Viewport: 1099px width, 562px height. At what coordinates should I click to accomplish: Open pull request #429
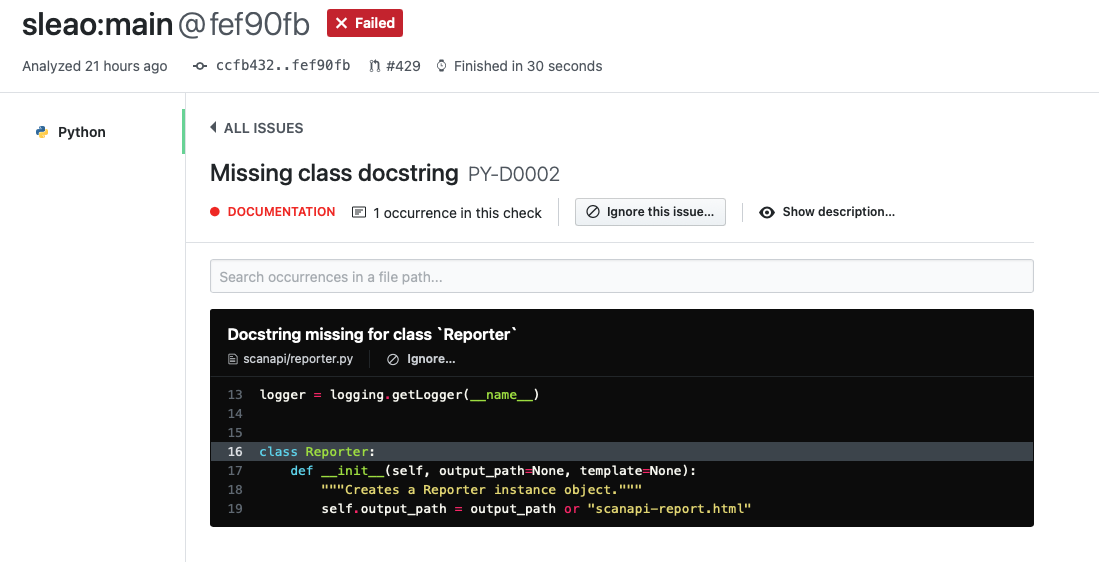(x=403, y=66)
